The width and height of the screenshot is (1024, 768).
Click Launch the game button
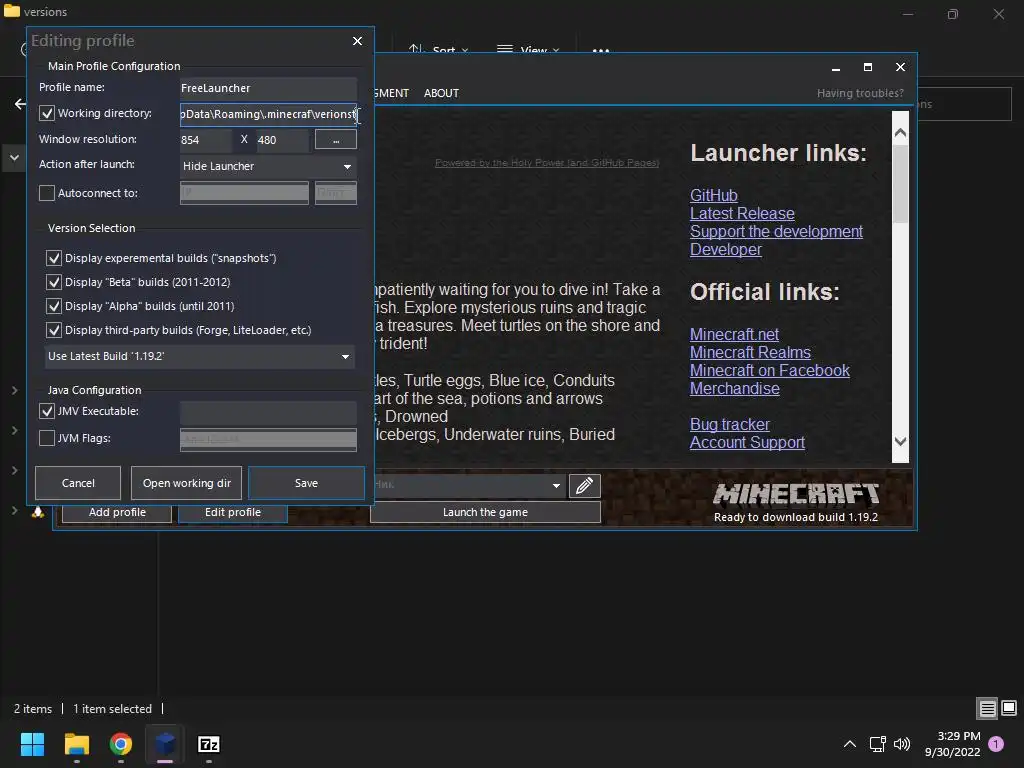[x=485, y=513]
